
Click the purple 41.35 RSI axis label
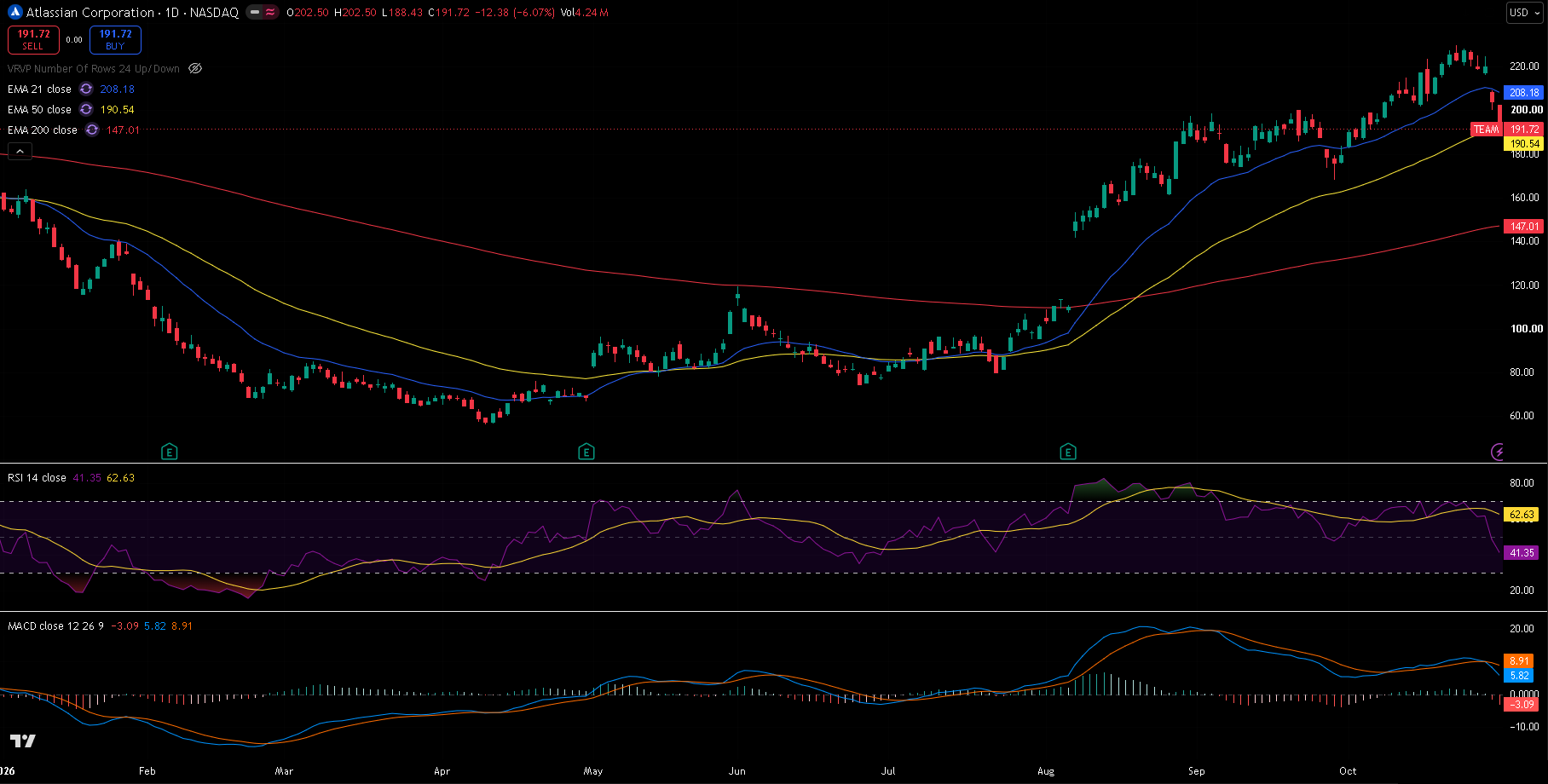click(1522, 553)
